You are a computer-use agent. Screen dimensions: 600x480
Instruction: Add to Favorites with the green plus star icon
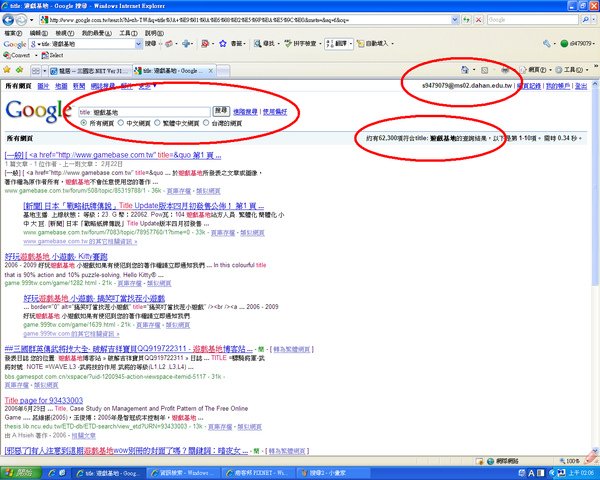(x=19, y=70)
